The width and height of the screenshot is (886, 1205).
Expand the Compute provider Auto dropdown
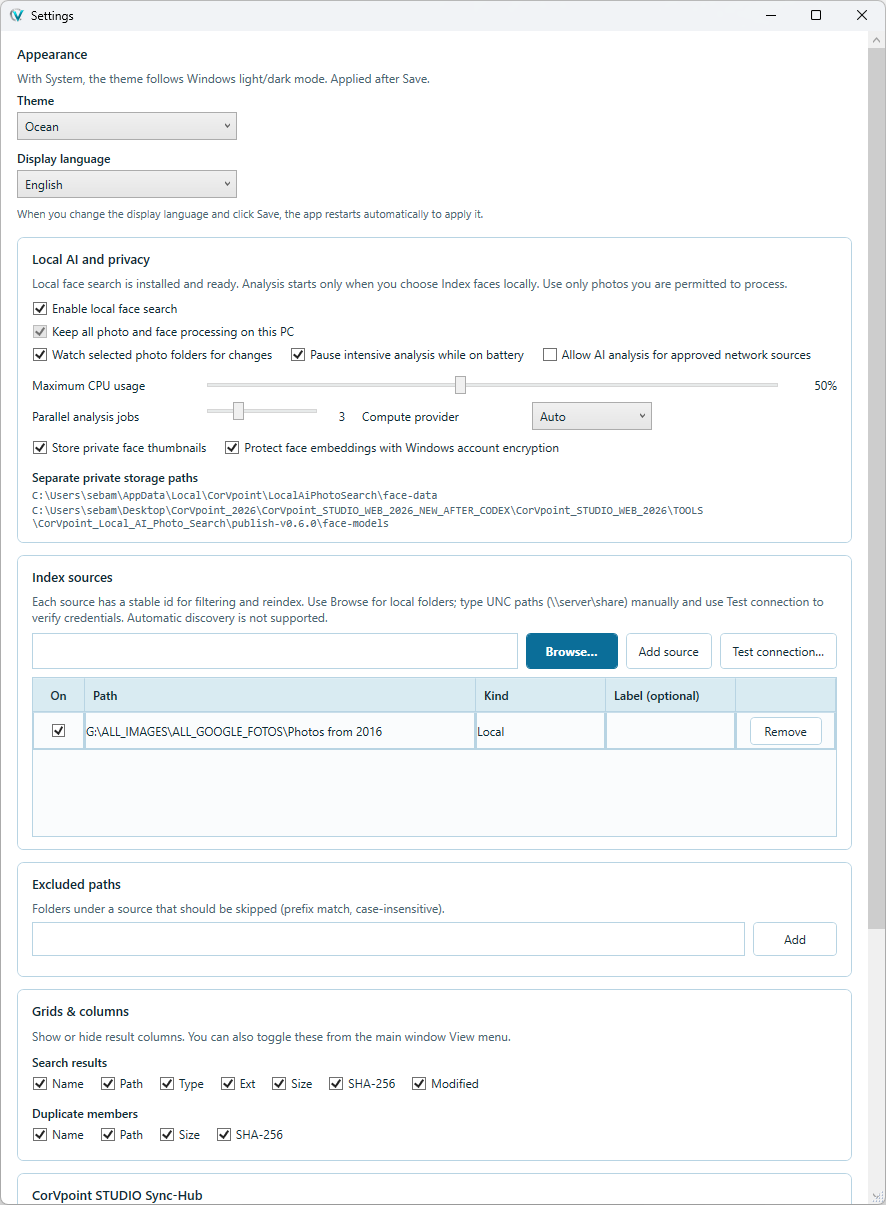coord(592,417)
